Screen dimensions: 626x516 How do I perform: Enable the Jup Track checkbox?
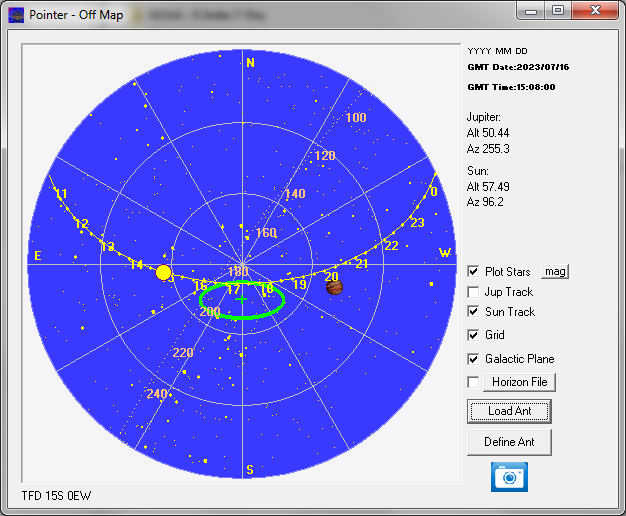tap(473, 292)
